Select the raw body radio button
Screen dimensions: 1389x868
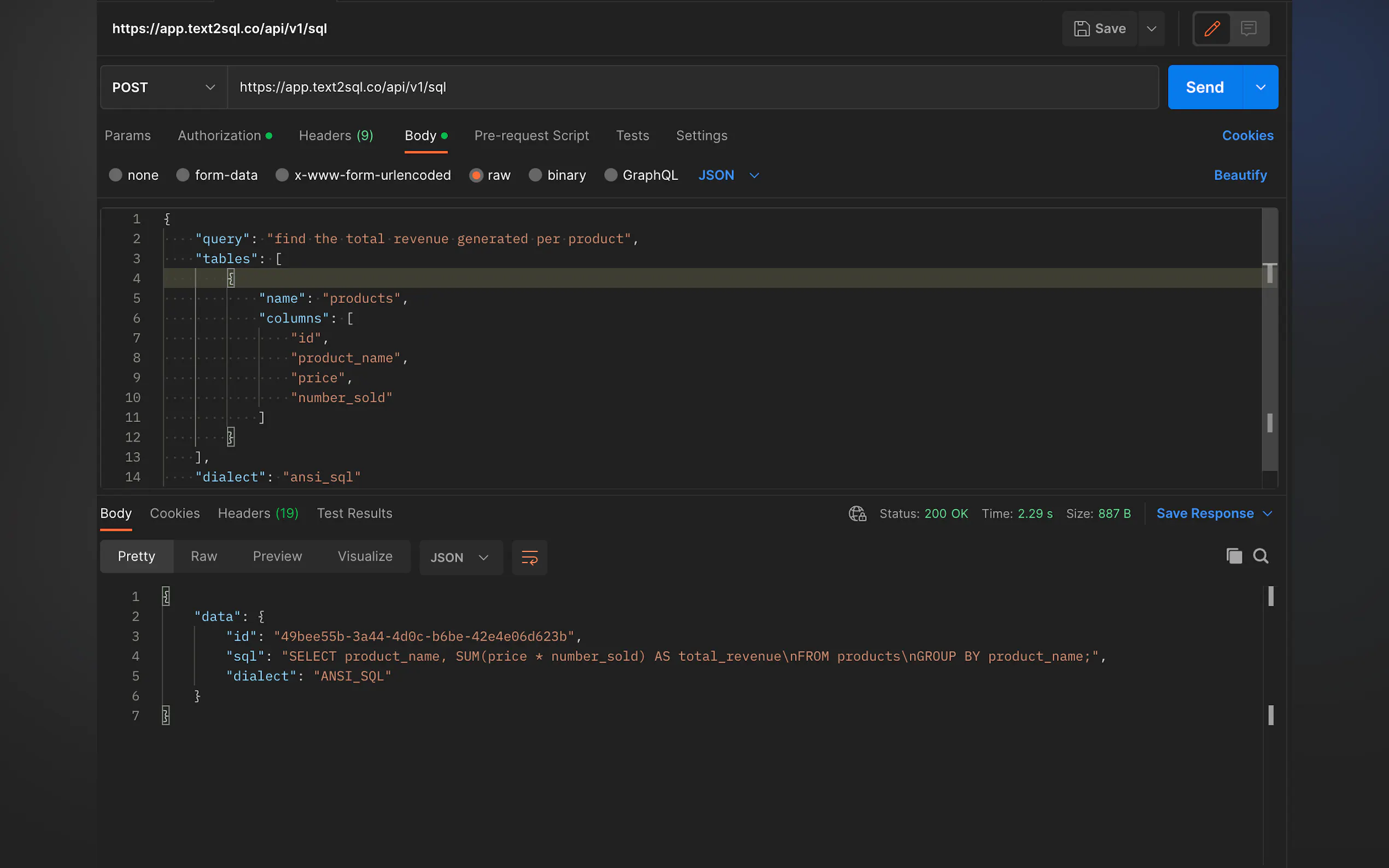pyautogui.click(x=475, y=175)
